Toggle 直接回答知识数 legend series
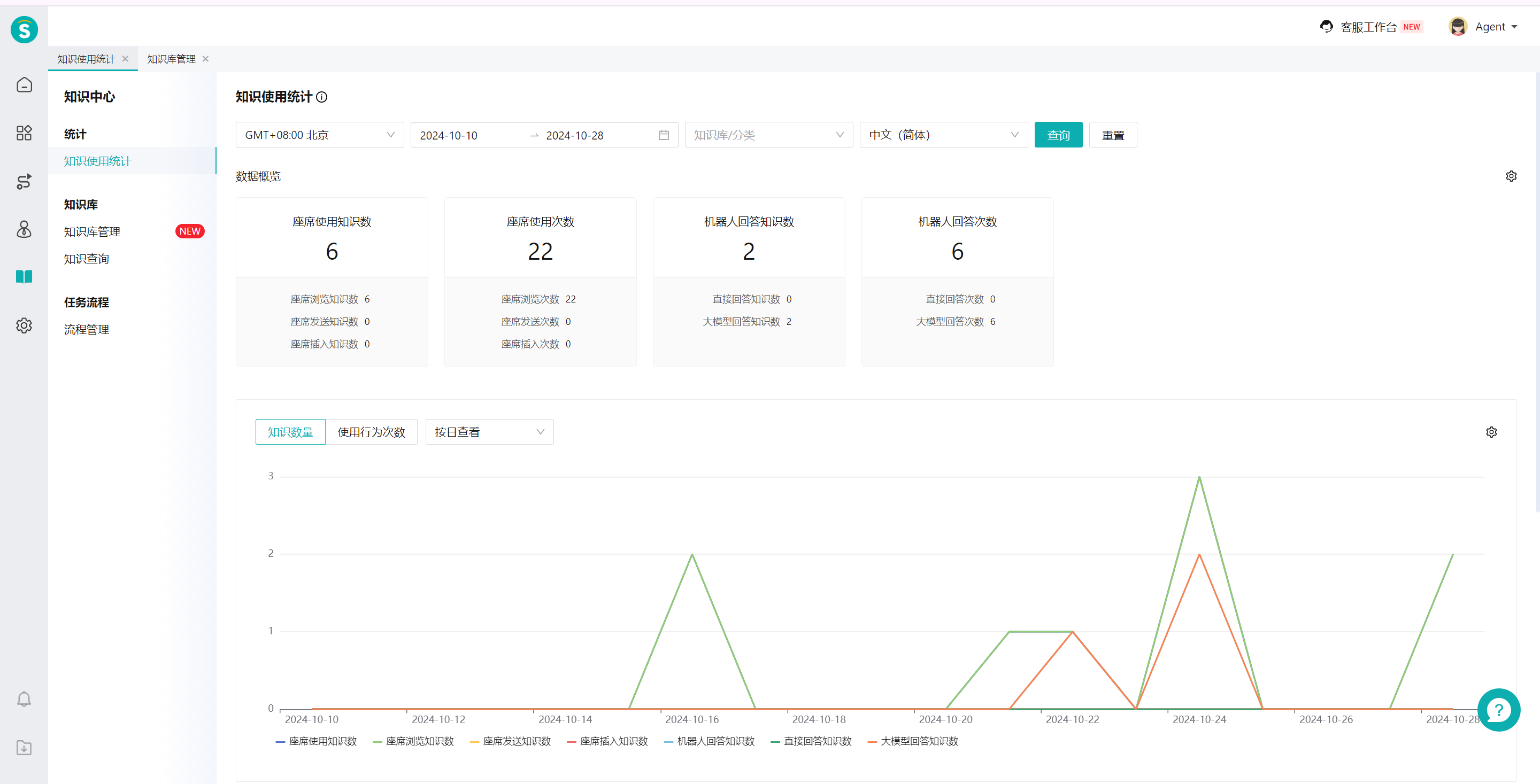The height and width of the screenshot is (784, 1540). click(811, 741)
